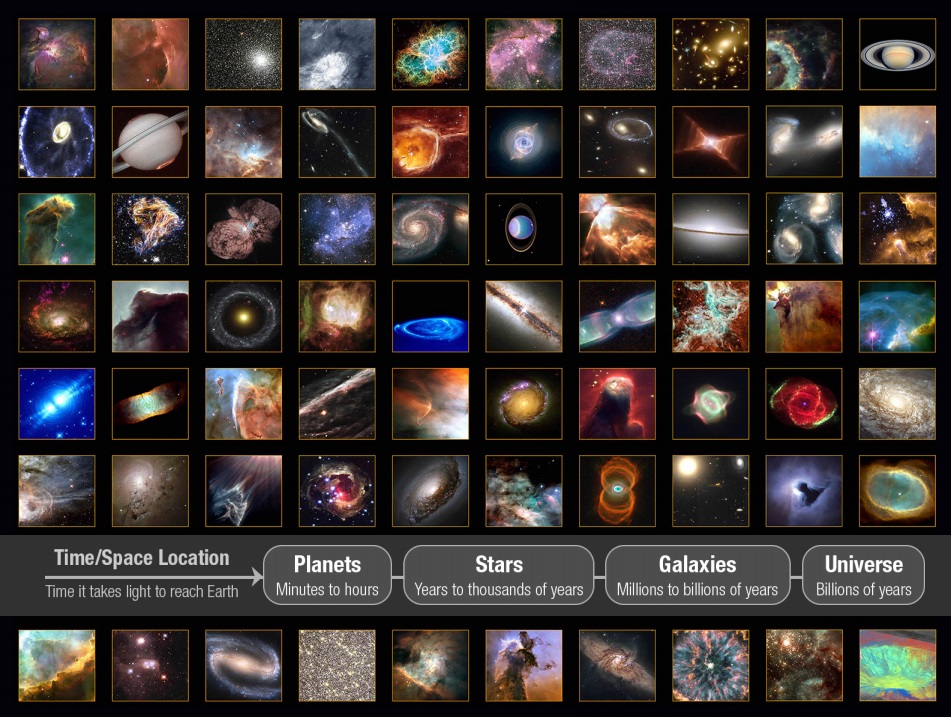Select the Whirlpool Galaxy spiral thumbnail

coord(431,229)
